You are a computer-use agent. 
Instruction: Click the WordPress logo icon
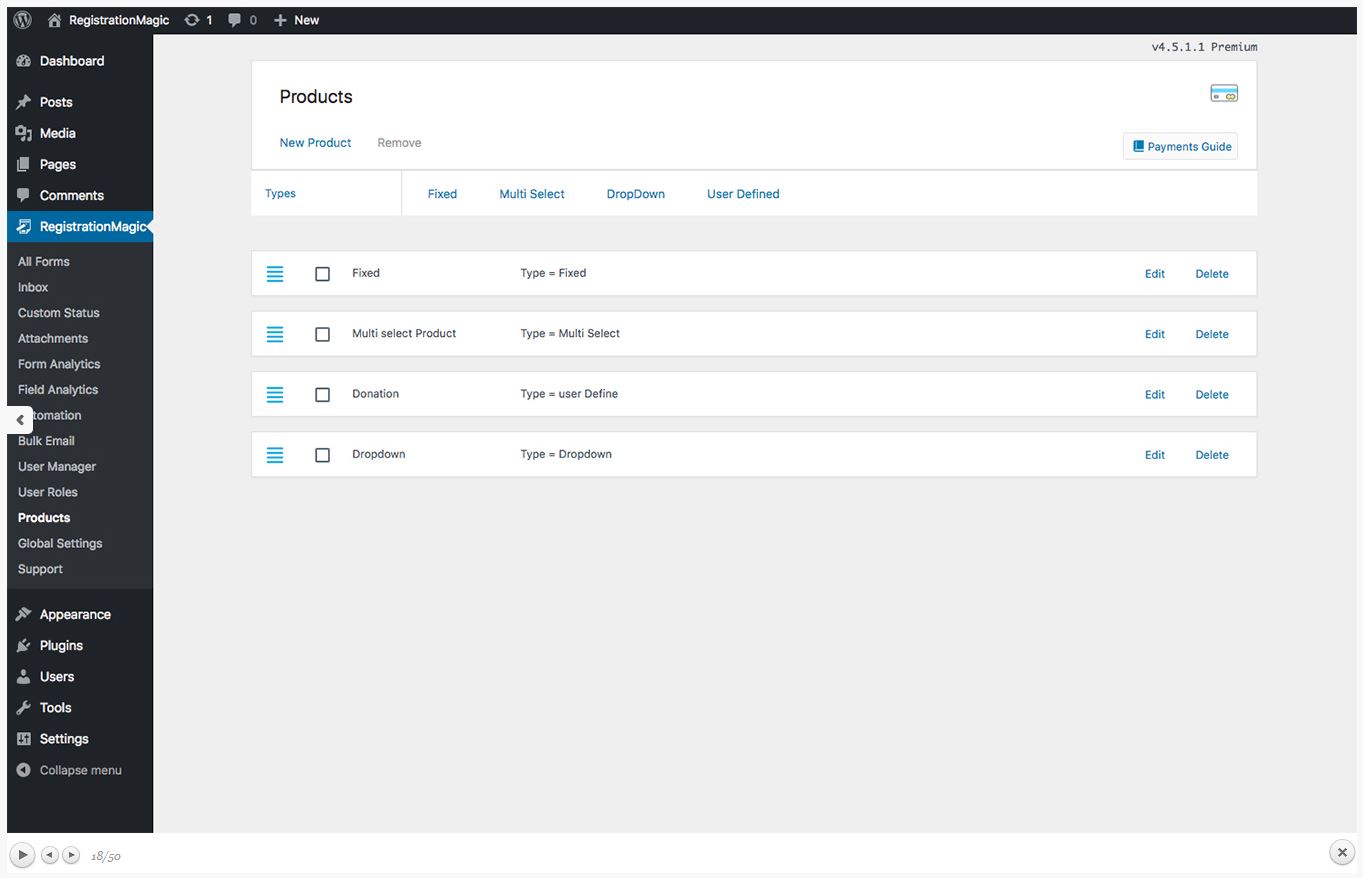point(22,20)
